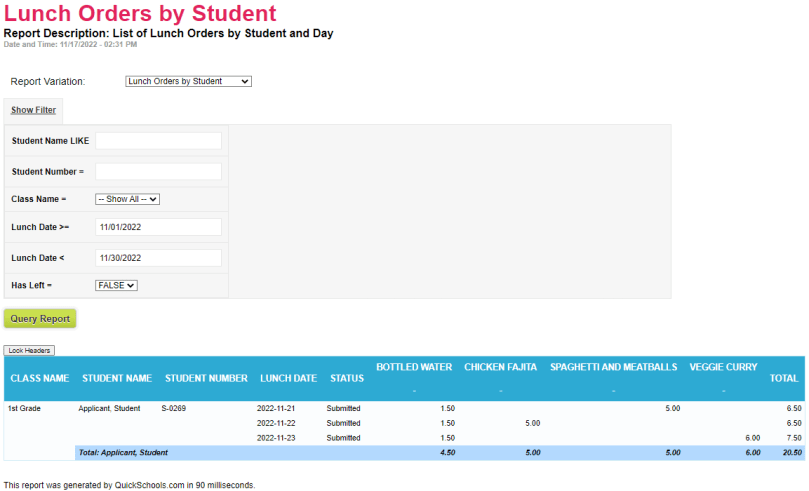The height and width of the screenshot is (491, 809).
Task: Switch to the Show Filter tab
Action: point(33,110)
